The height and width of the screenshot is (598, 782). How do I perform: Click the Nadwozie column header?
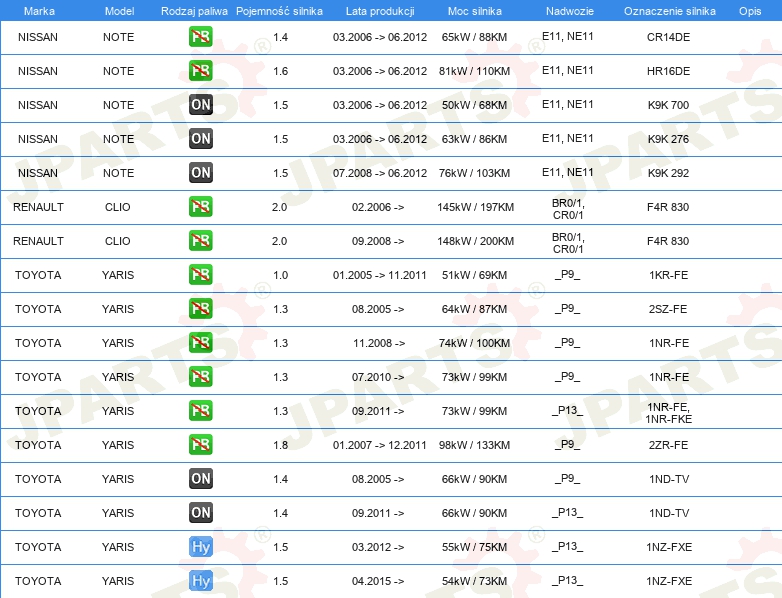point(570,11)
